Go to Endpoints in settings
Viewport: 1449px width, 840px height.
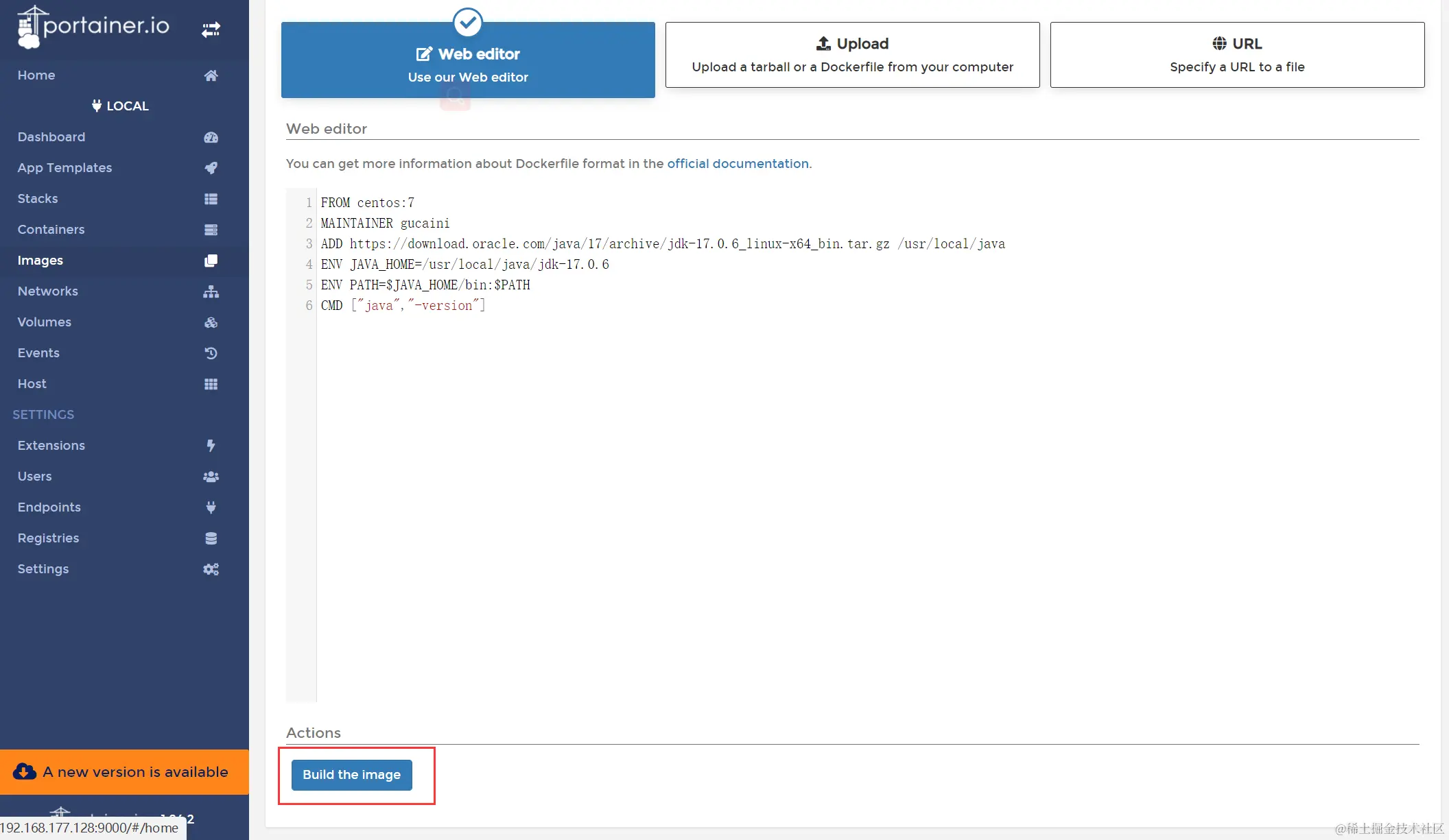[49, 507]
